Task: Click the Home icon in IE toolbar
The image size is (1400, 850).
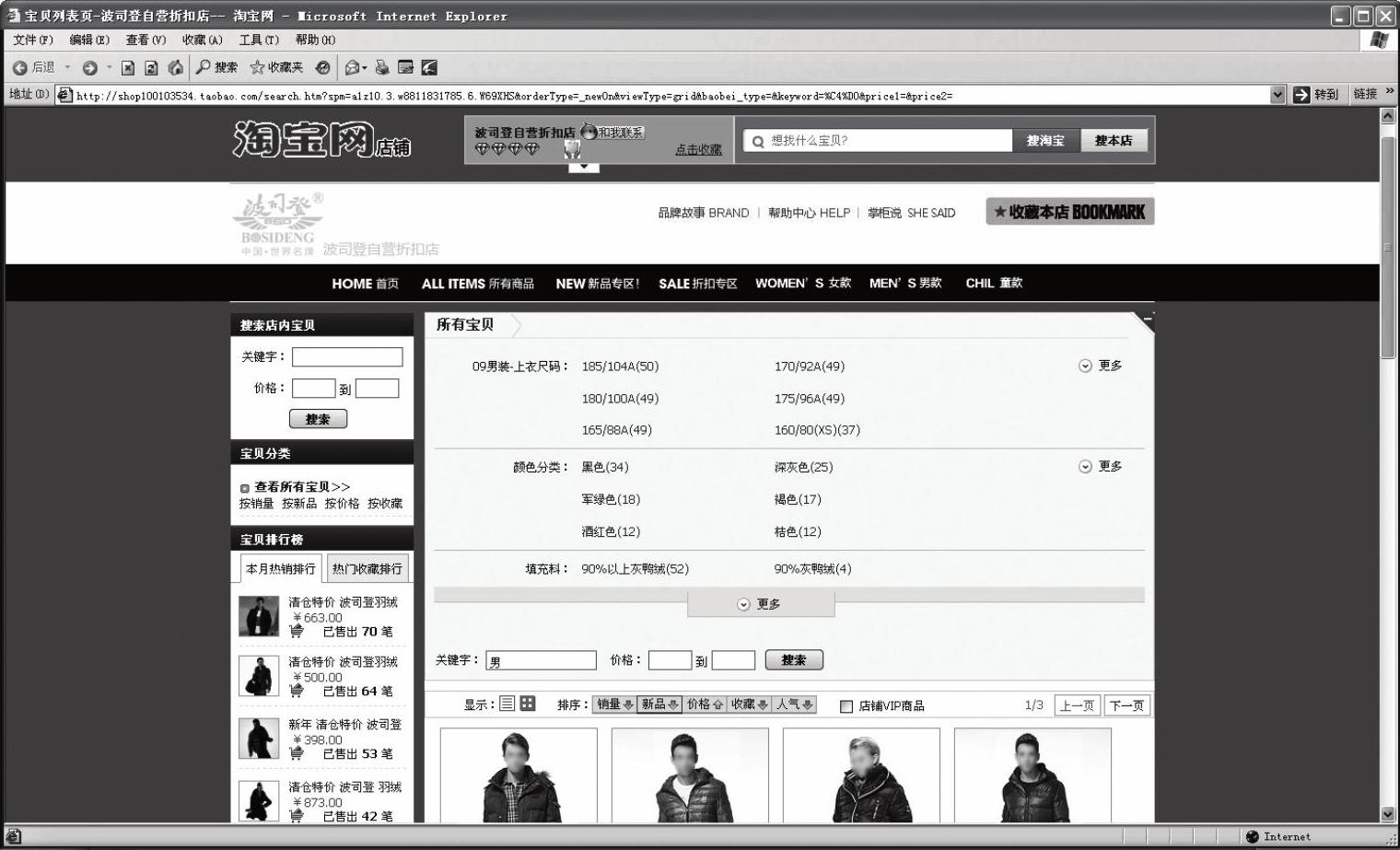Action: [x=176, y=67]
